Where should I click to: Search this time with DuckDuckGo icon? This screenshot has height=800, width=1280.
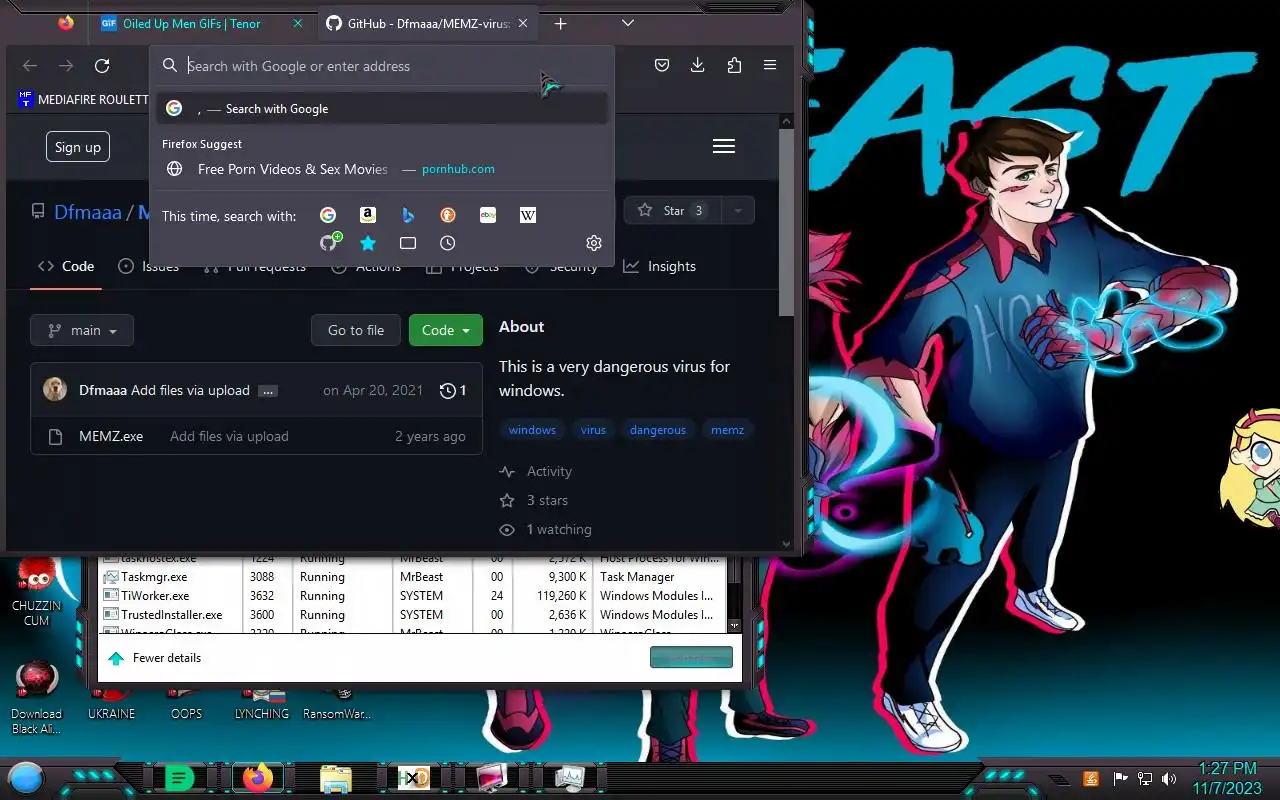[x=448, y=215]
